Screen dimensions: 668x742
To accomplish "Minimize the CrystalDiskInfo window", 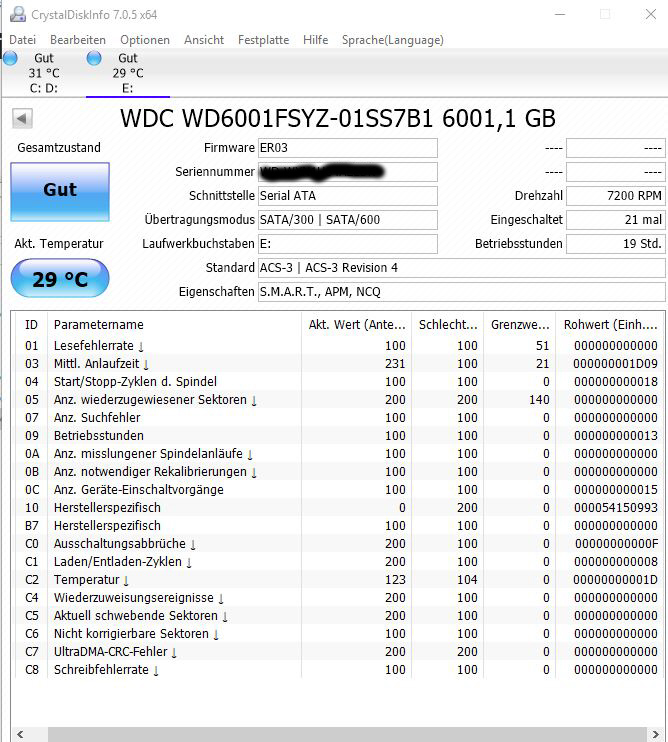I will (x=560, y=14).
